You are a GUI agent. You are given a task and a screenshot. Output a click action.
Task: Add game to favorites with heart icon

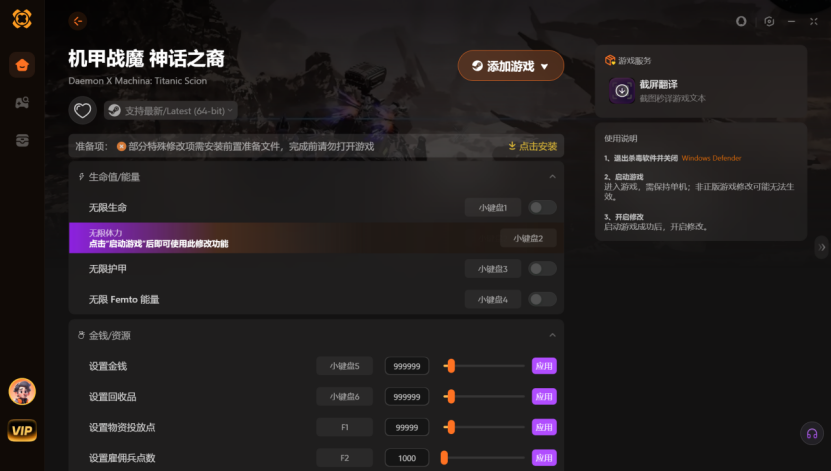(82, 111)
